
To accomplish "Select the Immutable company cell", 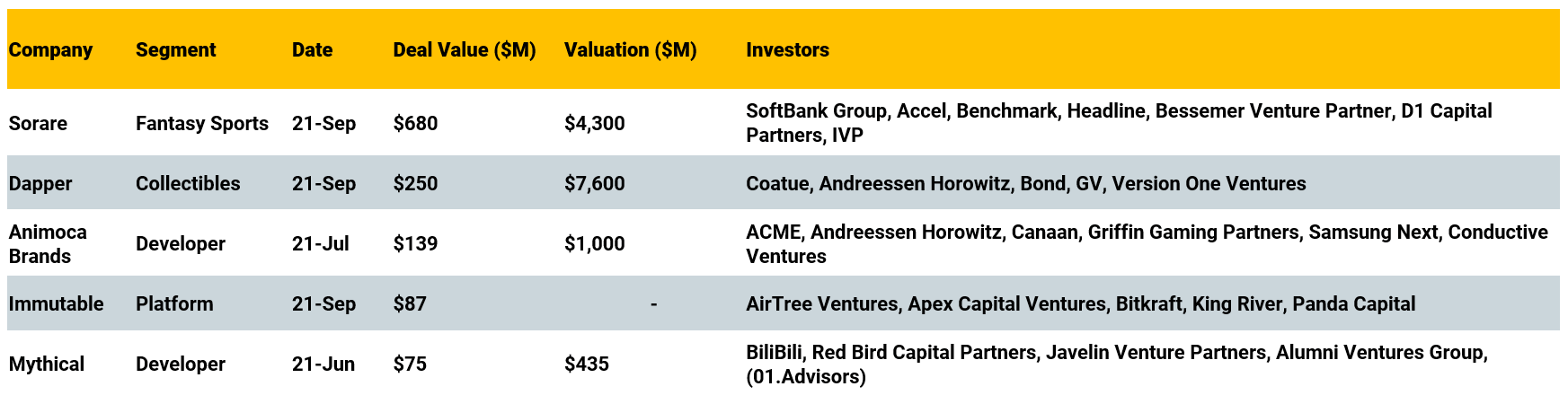I will 56,304.
